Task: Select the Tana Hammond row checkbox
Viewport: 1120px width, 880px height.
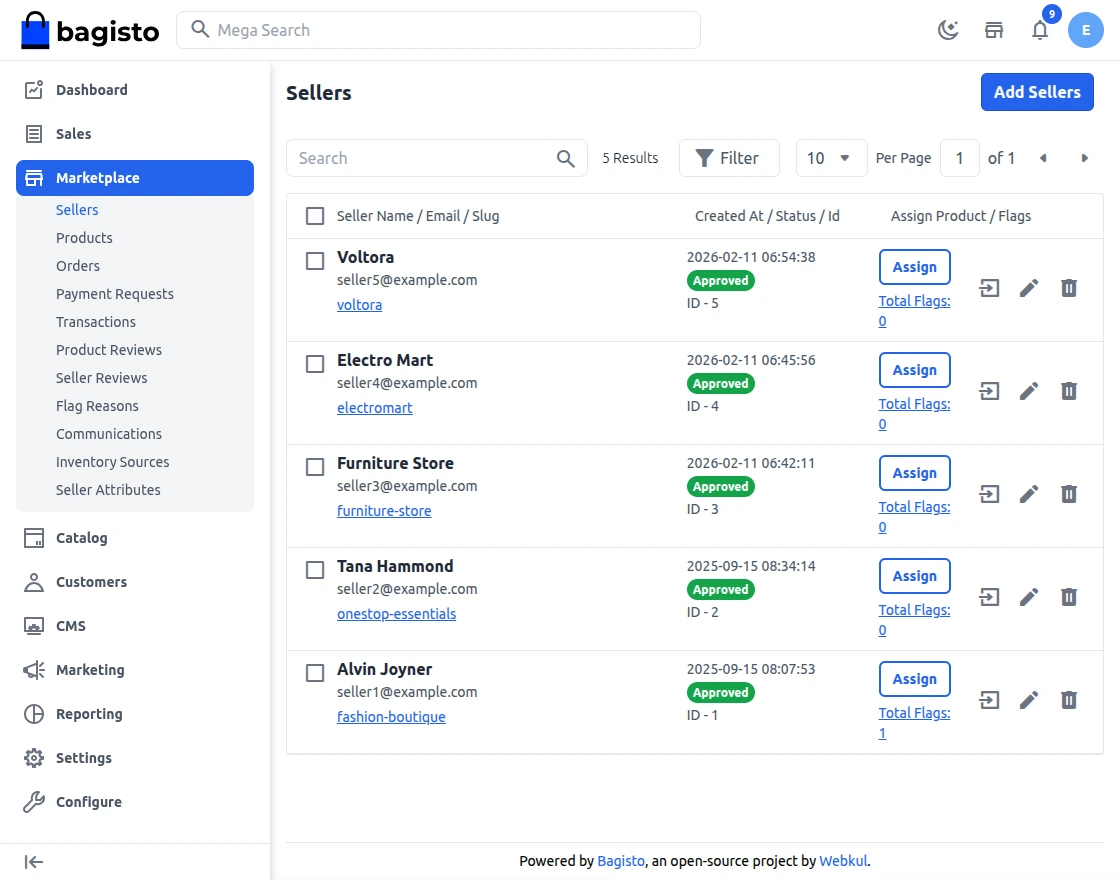Action: 315,570
